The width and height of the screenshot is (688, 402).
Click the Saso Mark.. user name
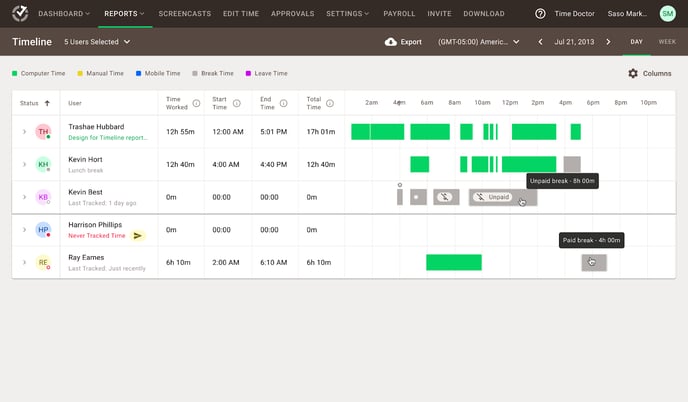coord(627,14)
